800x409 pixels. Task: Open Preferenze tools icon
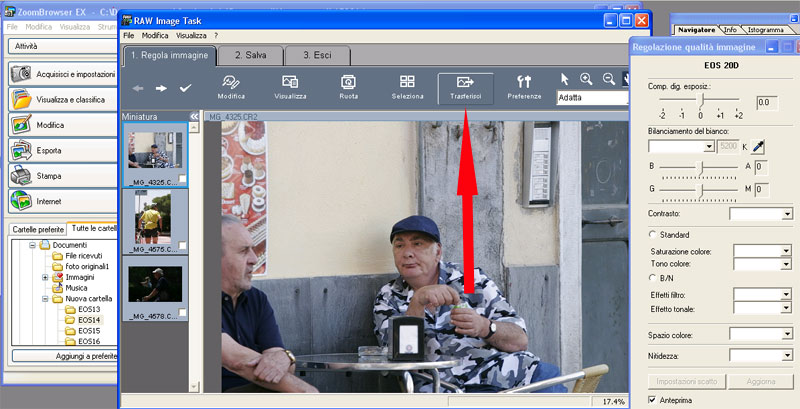point(524,87)
